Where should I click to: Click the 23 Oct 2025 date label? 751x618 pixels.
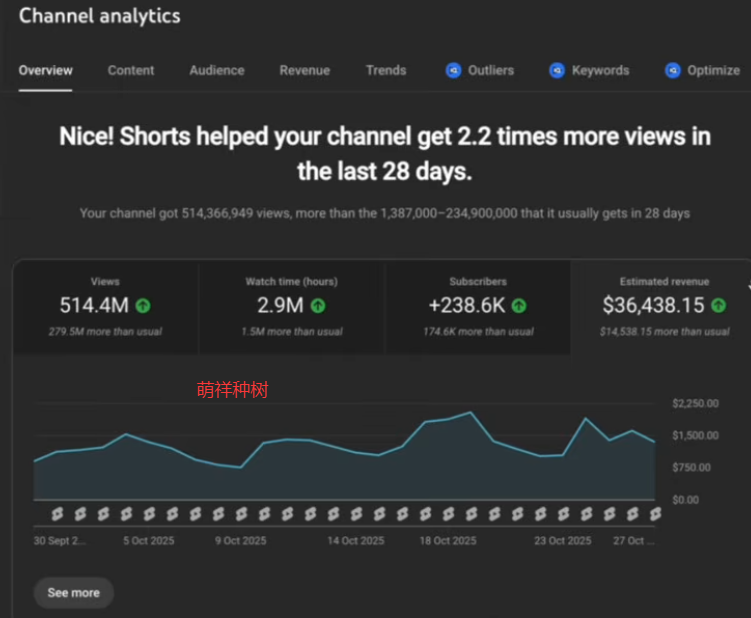click(x=563, y=541)
